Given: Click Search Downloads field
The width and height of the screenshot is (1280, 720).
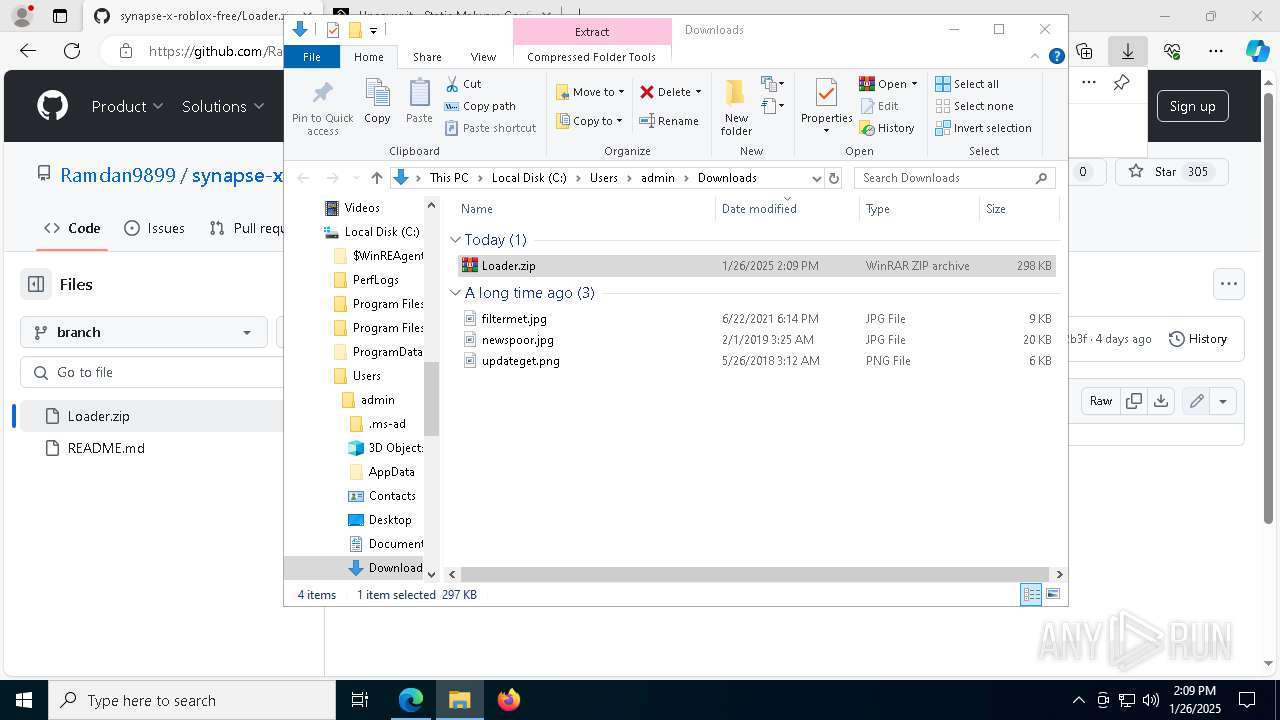Looking at the screenshot, I should (955, 178).
